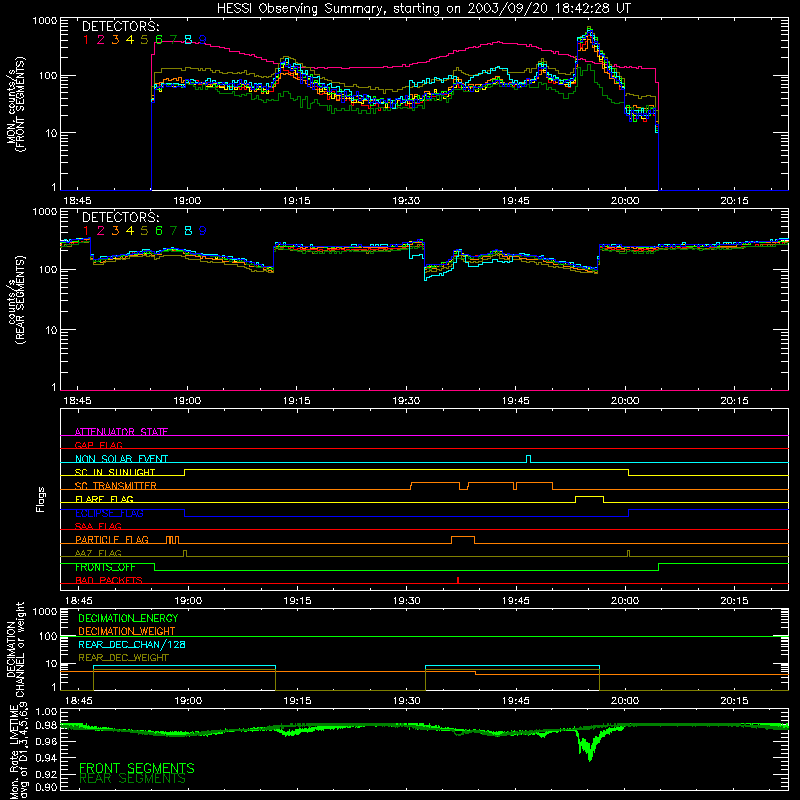
Task: Click the AAZ_FLAG label
Action: (x=98, y=553)
